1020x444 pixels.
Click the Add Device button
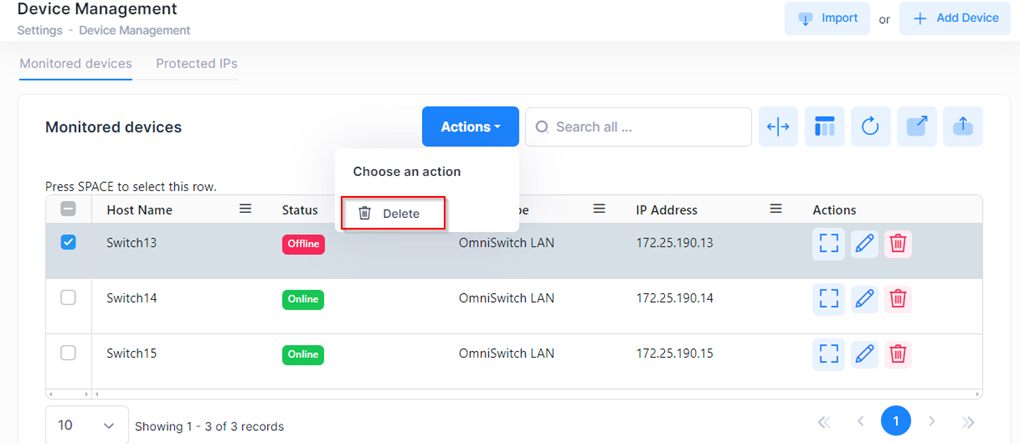pyautogui.click(x=955, y=18)
